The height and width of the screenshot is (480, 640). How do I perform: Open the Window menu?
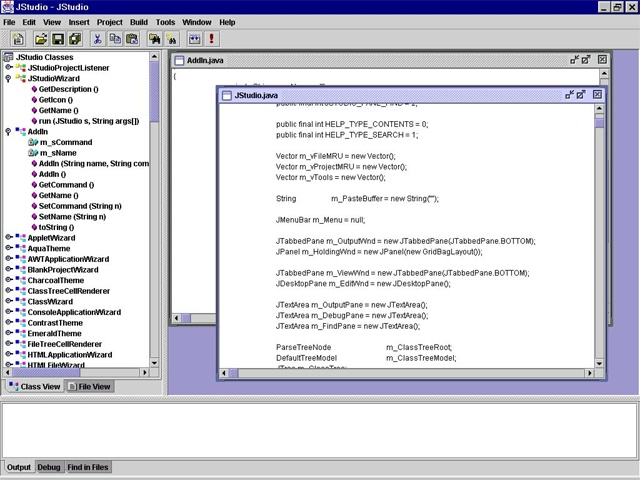point(197,22)
